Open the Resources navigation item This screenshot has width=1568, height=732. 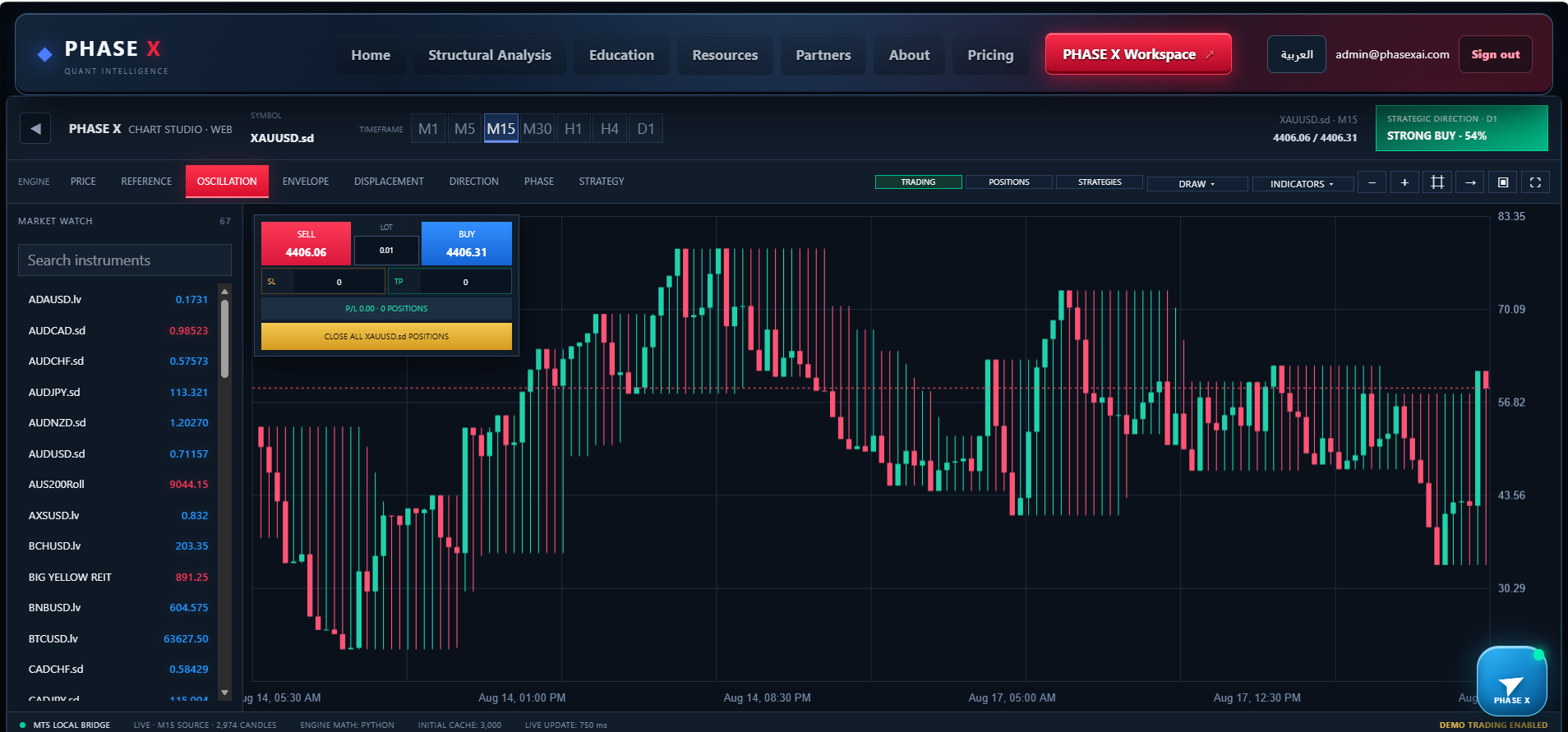pos(725,55)
